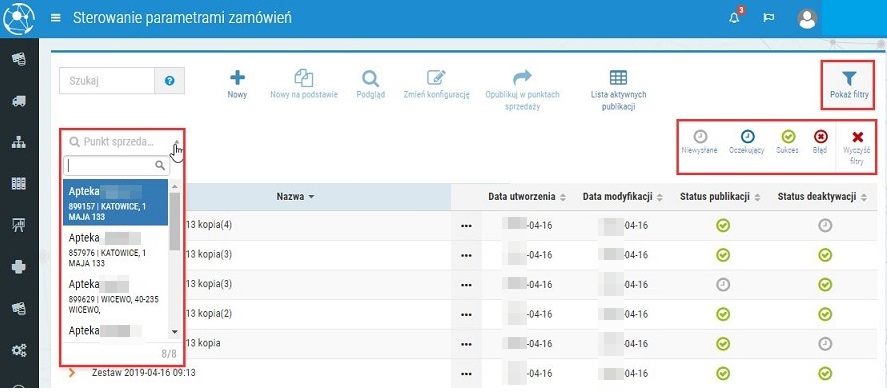The image size is (887, 392).
Task: Sort by Nazwa column header arrow
Action: coord(311,197)
